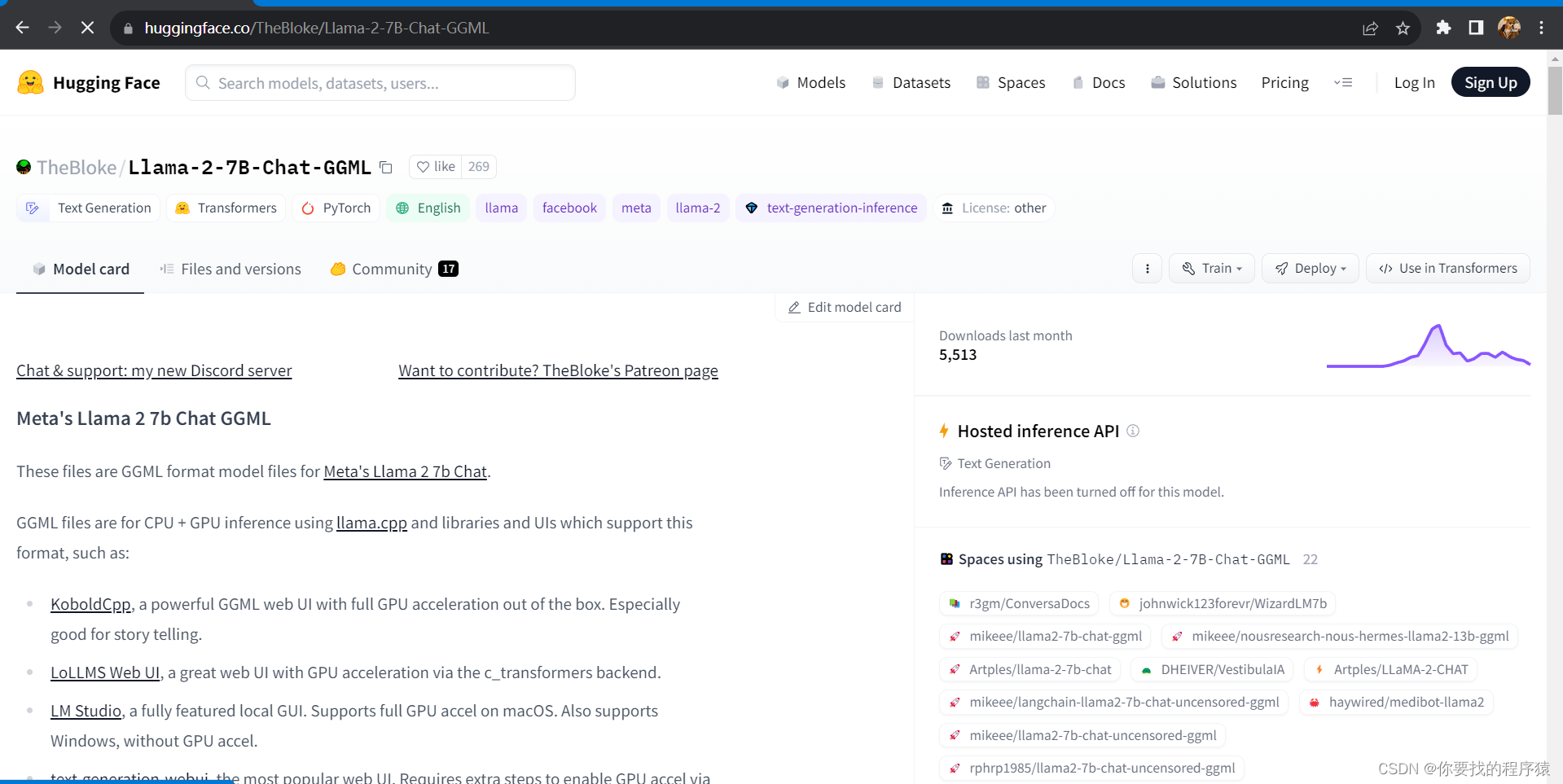Click the Transformers tag
Image resolution: width=1563 pixels, height=784 pixels.
tap(226, 208)
